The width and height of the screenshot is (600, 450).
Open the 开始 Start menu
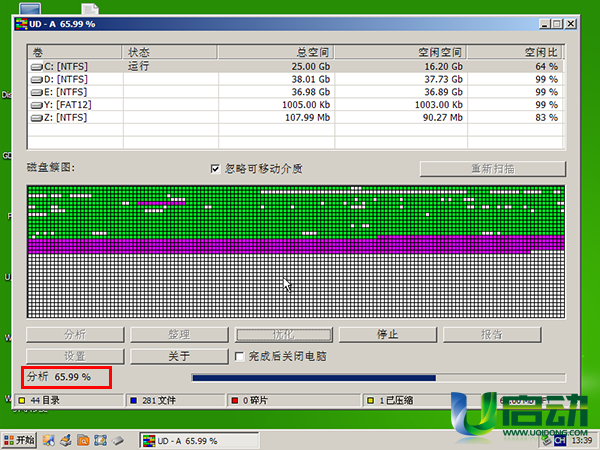19,440
